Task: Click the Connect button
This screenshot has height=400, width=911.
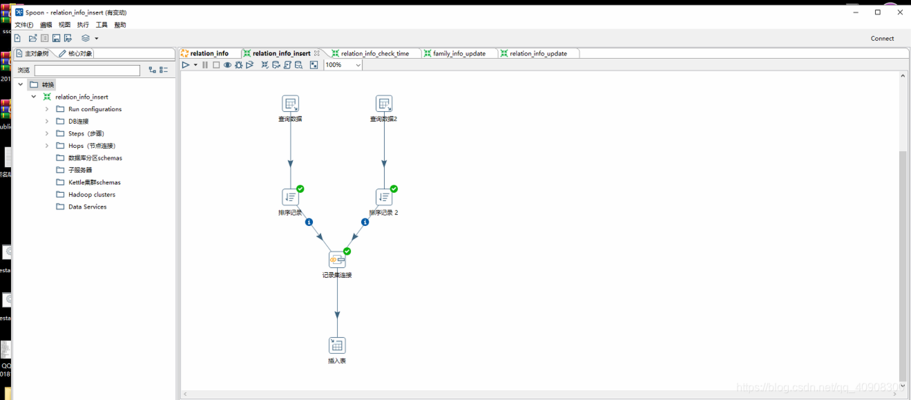Action: (x=882, y=38)
